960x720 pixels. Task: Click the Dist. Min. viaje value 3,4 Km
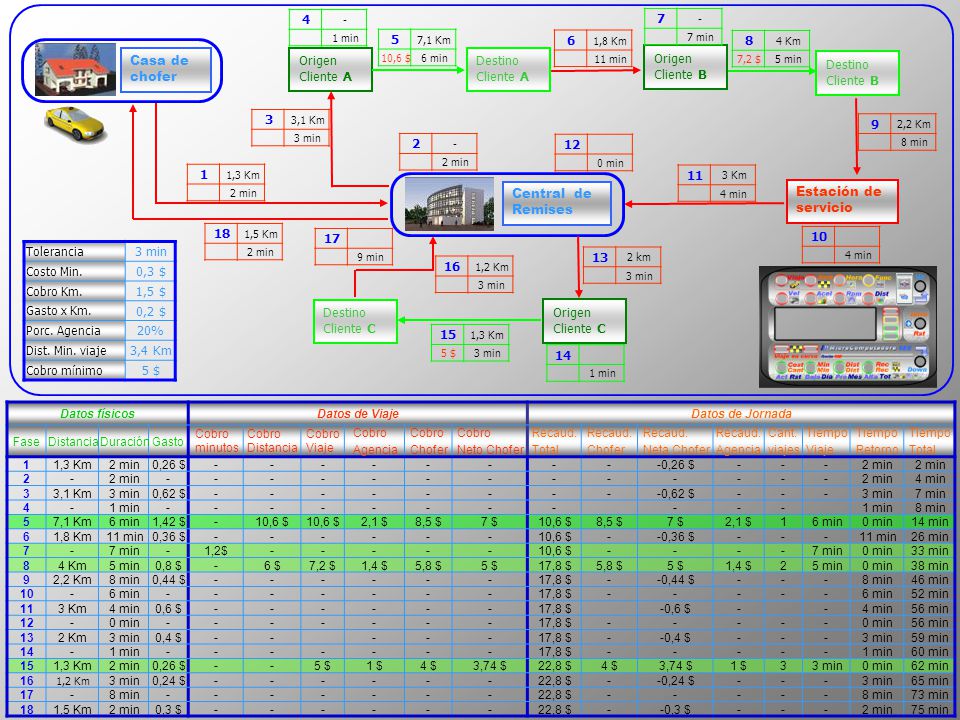[x=151, y=351]
